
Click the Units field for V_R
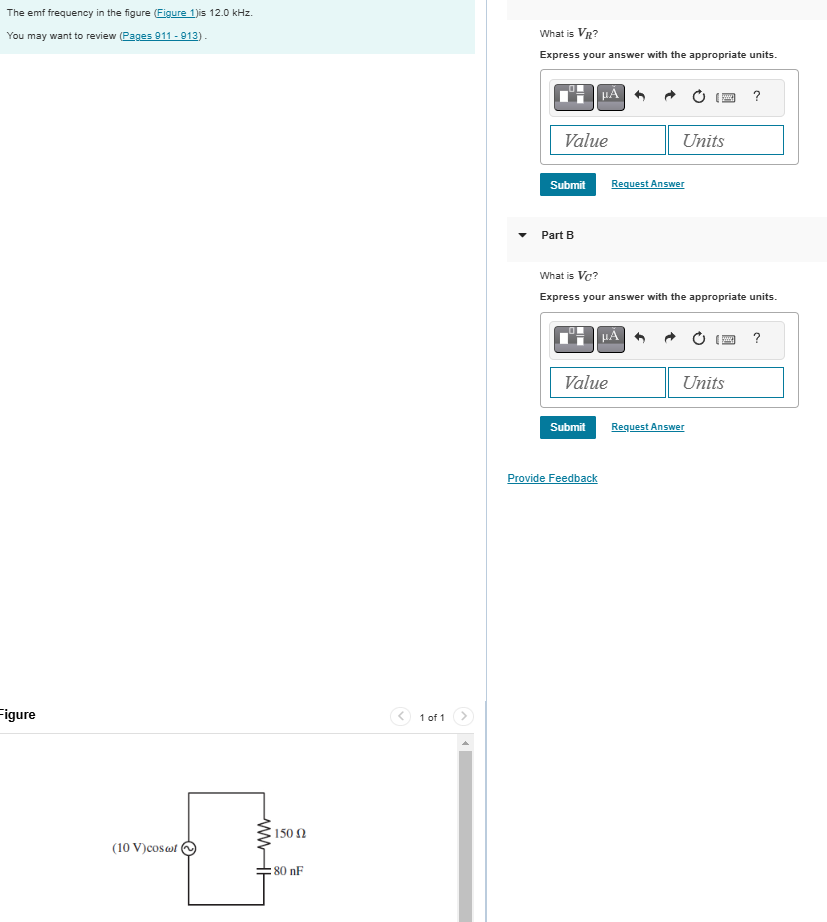click(726, 140)
